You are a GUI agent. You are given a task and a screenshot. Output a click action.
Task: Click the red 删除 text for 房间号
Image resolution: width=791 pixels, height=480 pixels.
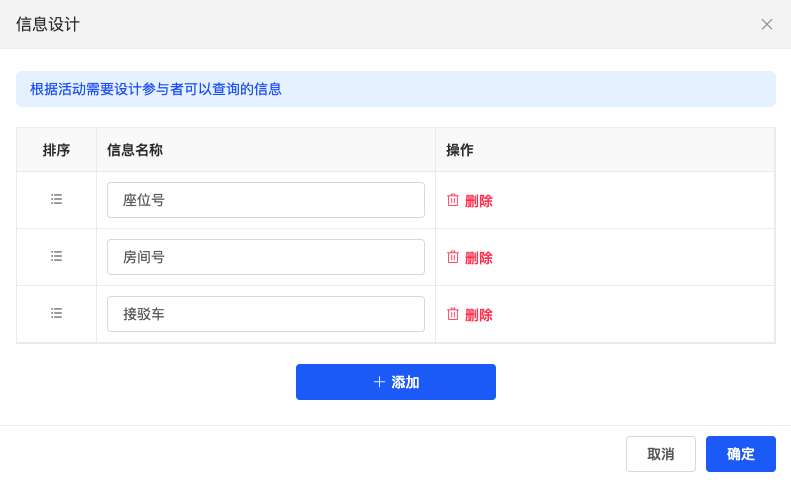pos(478,258)
